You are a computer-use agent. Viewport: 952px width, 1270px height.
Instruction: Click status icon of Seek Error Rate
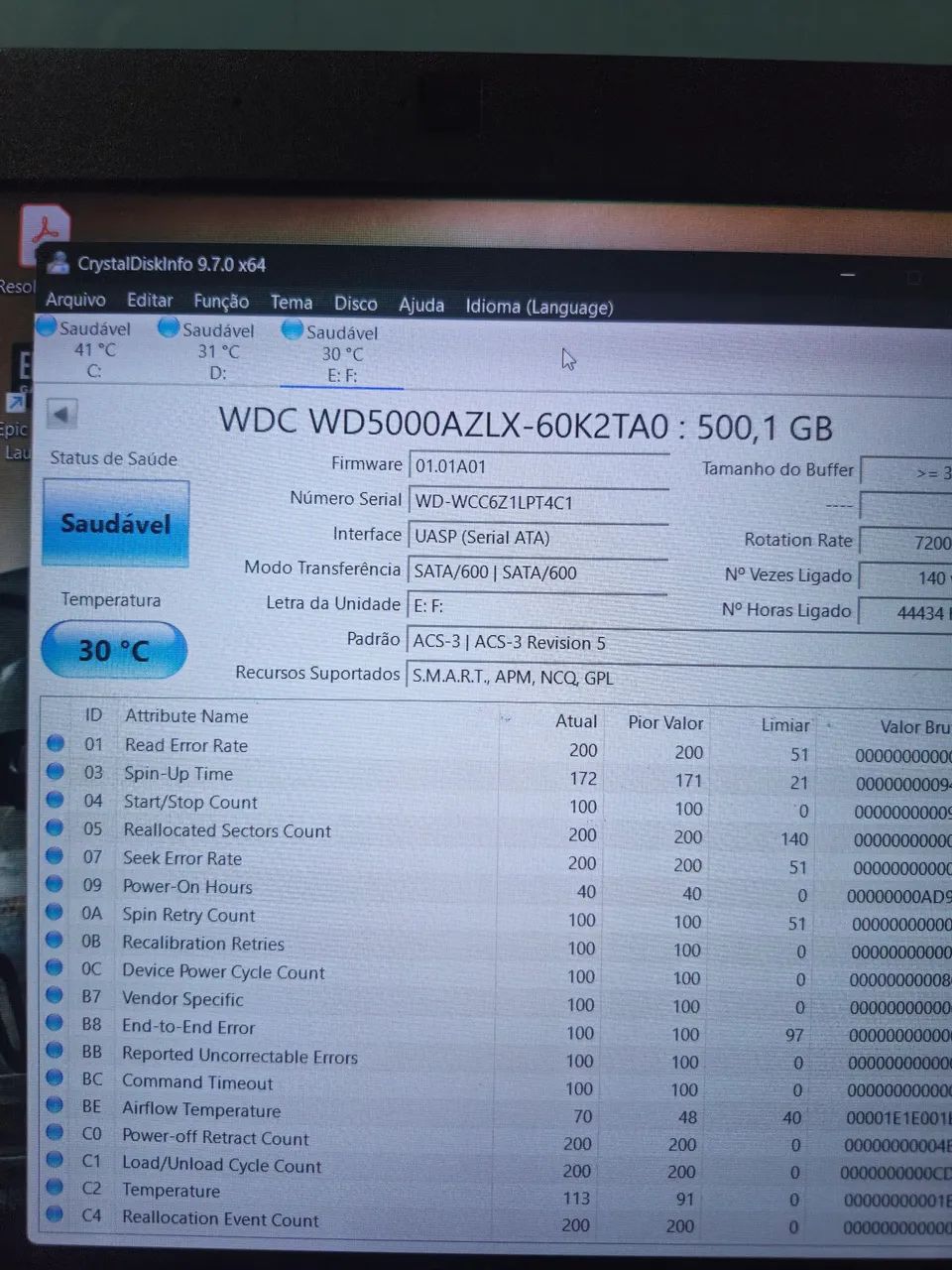point(56,855)
